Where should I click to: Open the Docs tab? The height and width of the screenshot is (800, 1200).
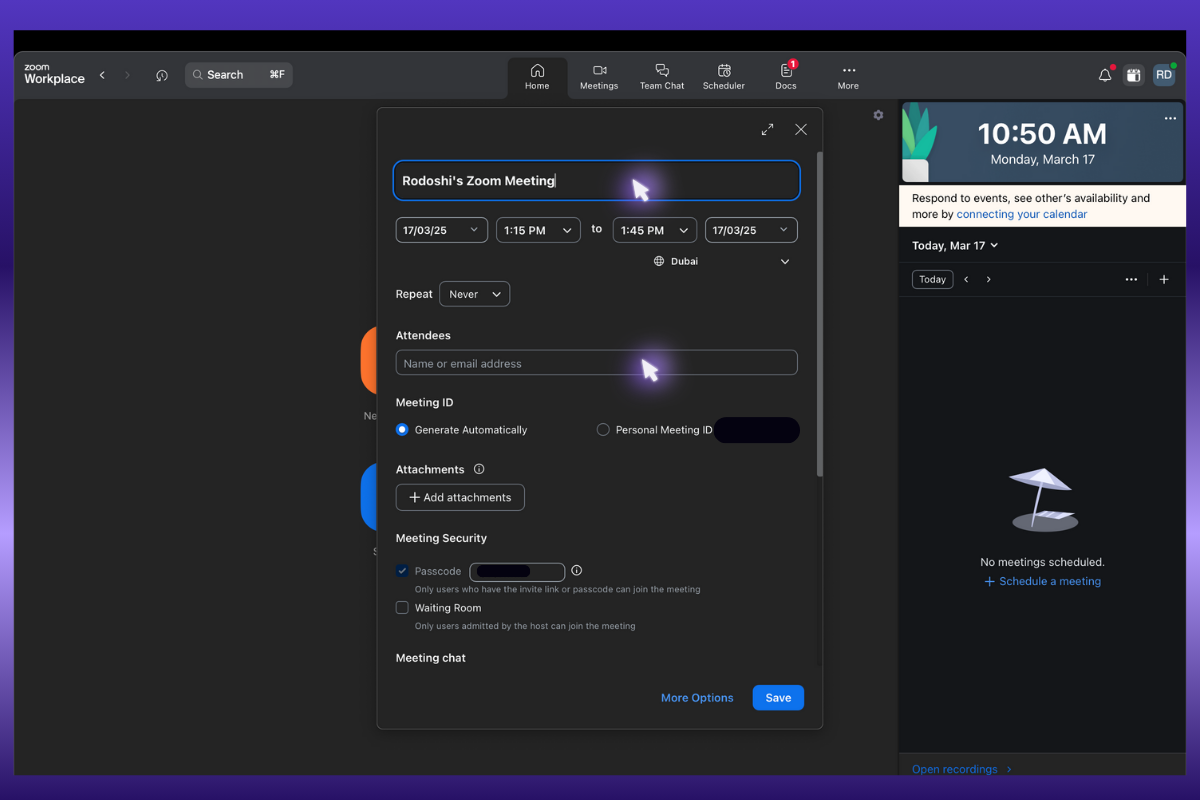[786, 77]
